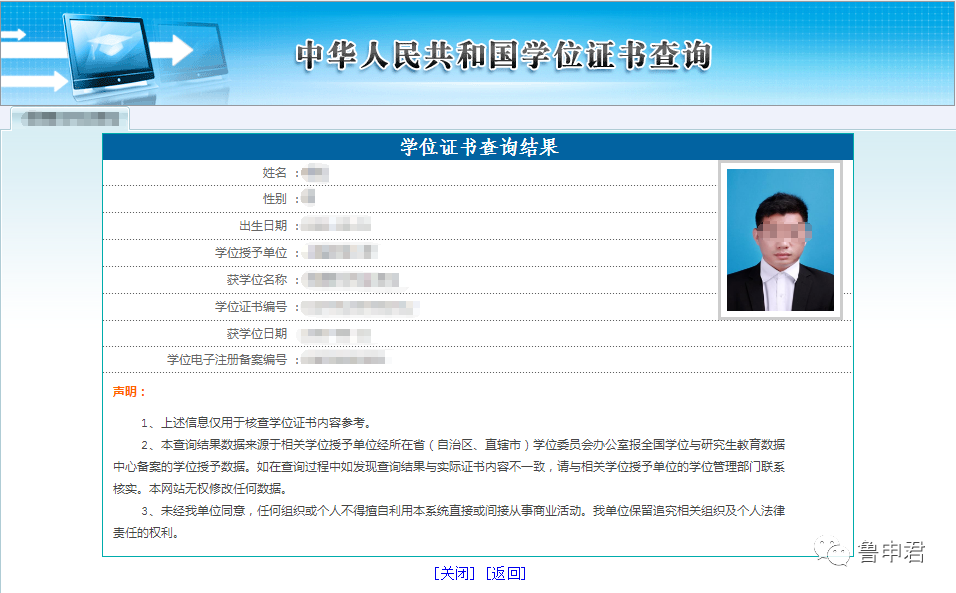Click the 学位证书编号 label

[x=251, y=307]
